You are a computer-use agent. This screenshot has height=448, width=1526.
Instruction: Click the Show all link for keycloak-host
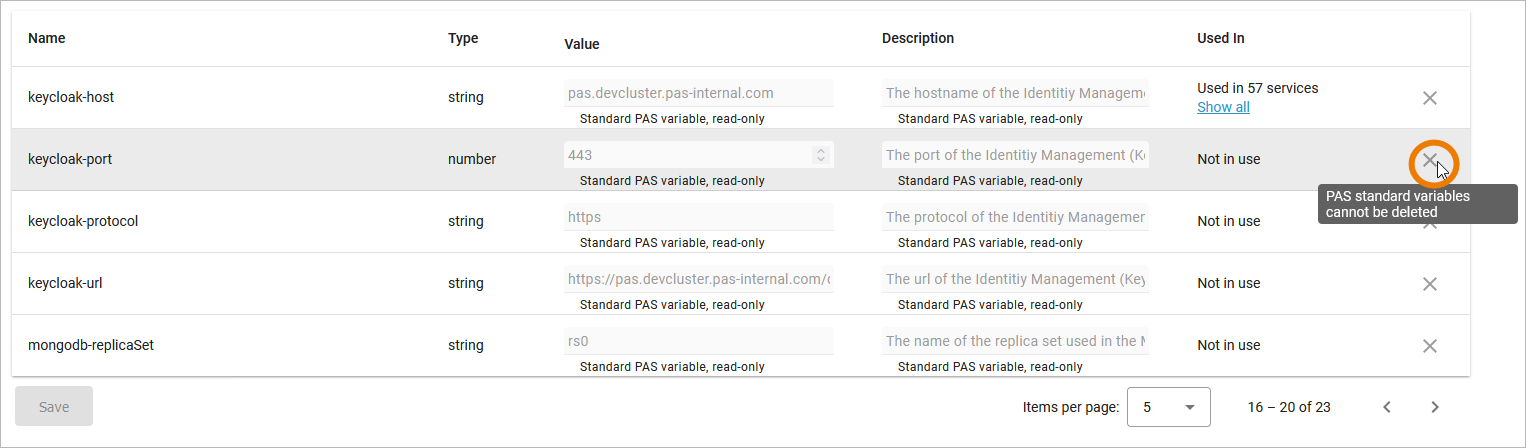point(1223,107)
